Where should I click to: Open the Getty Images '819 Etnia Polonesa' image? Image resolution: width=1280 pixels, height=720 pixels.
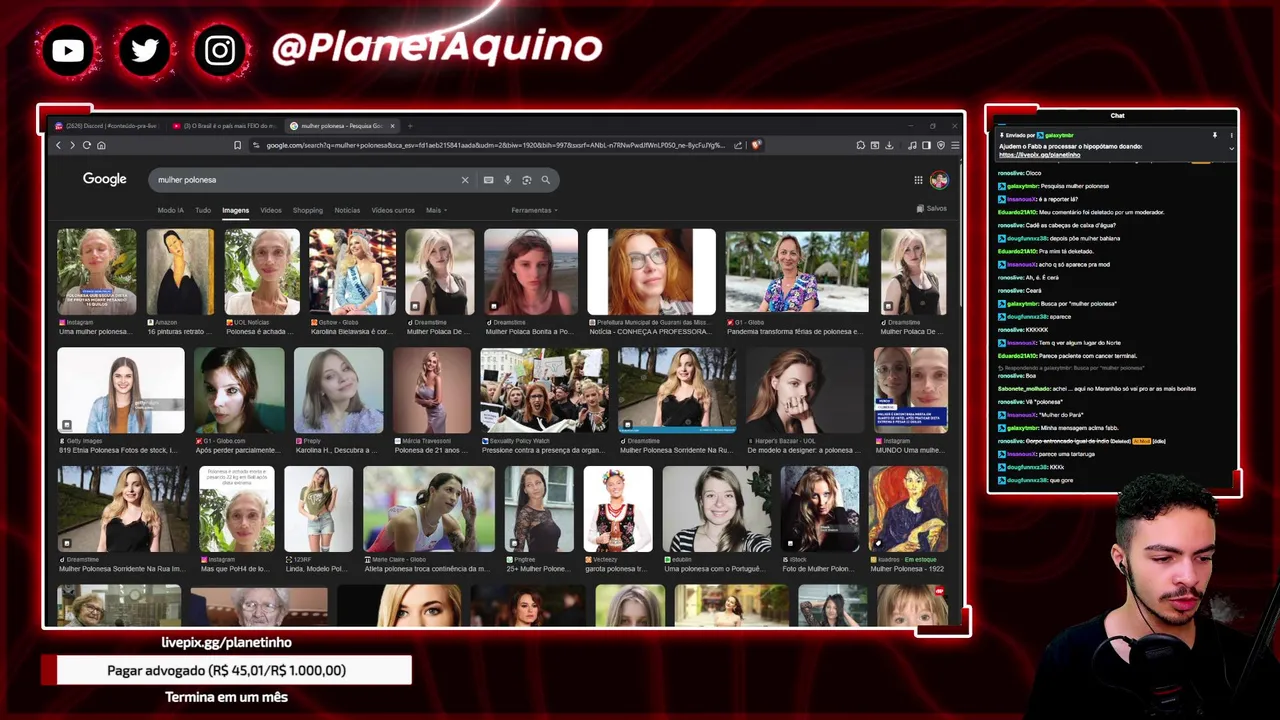[x=121, y=390]
